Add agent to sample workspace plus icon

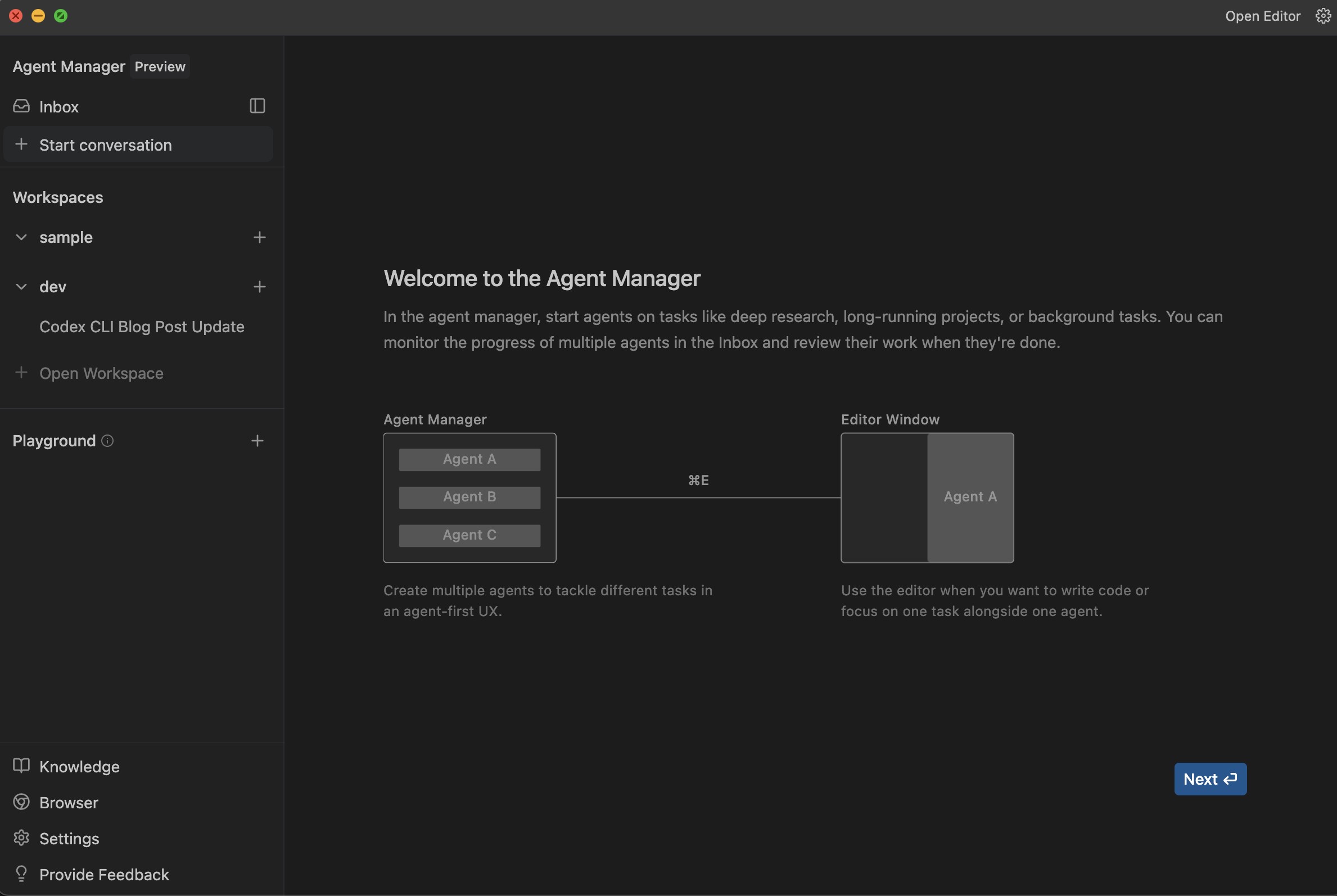tap(260, 237)
